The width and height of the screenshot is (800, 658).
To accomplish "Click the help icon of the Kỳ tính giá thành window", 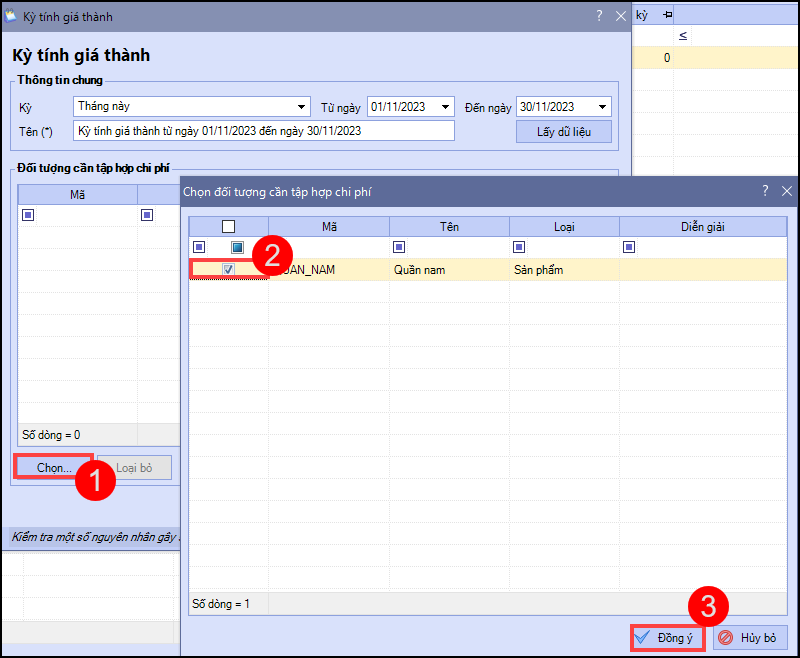I will tap(599, 16).
